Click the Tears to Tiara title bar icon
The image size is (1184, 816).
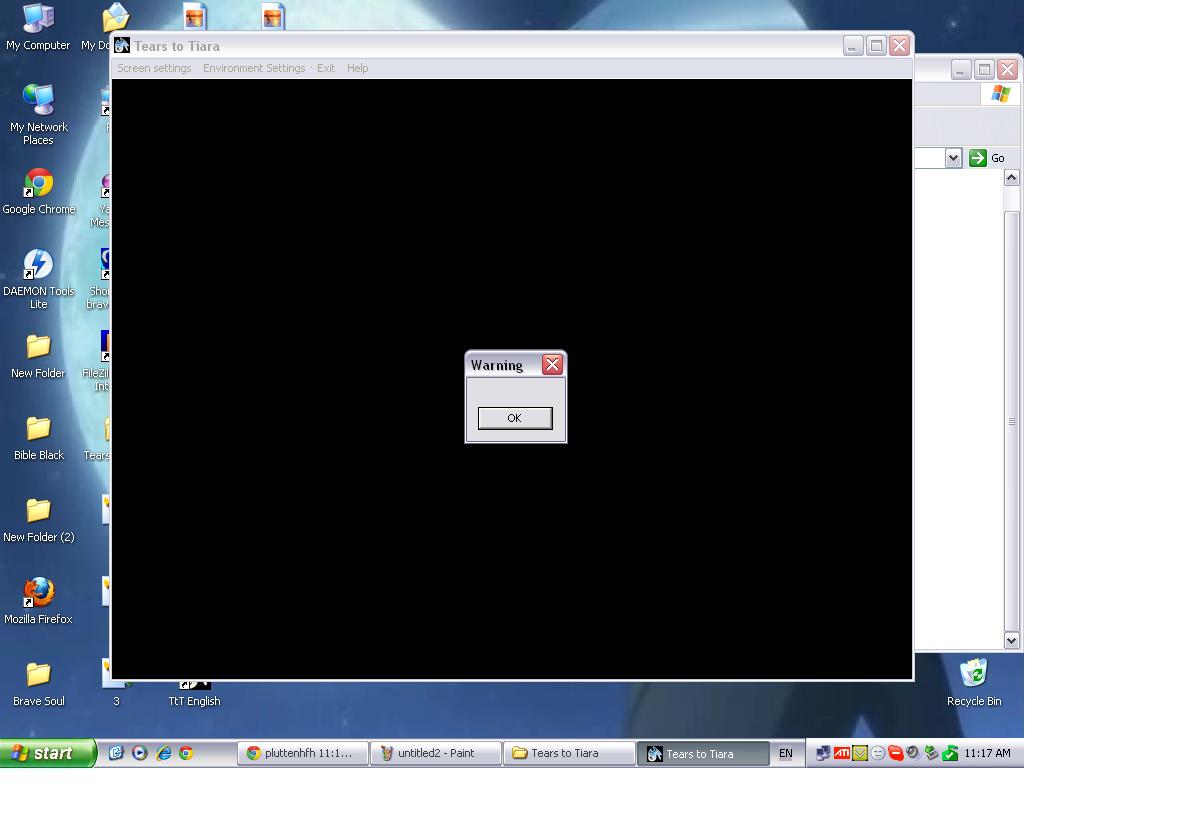click(122, 46)
